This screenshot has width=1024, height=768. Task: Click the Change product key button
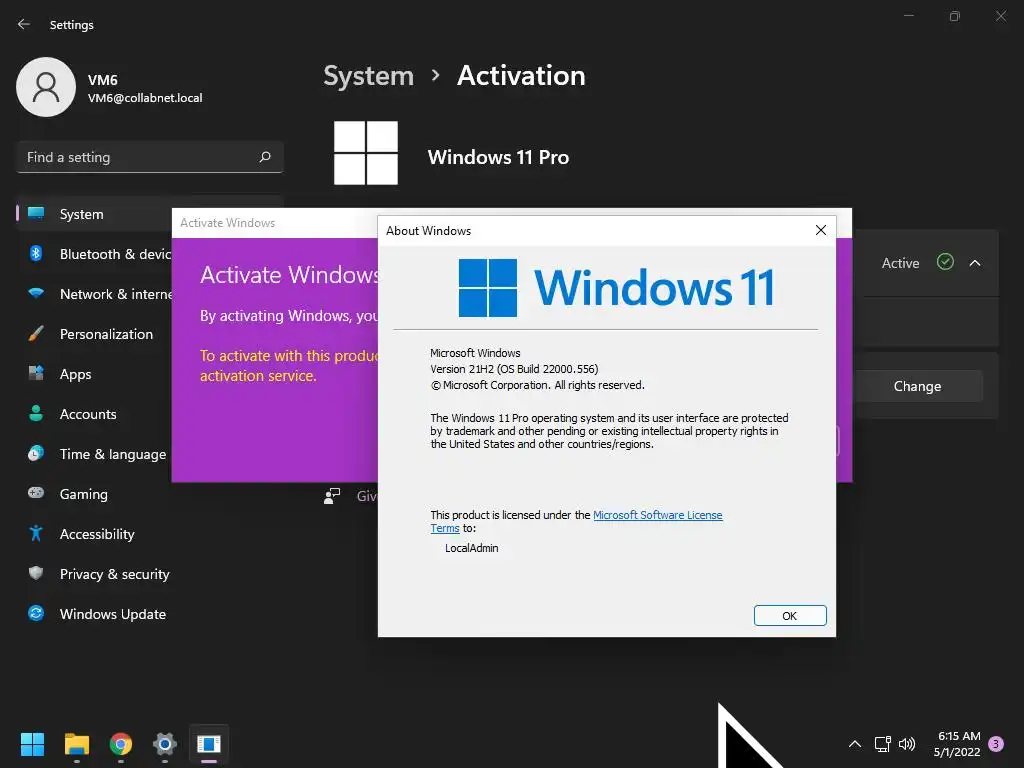pos(917,386)
